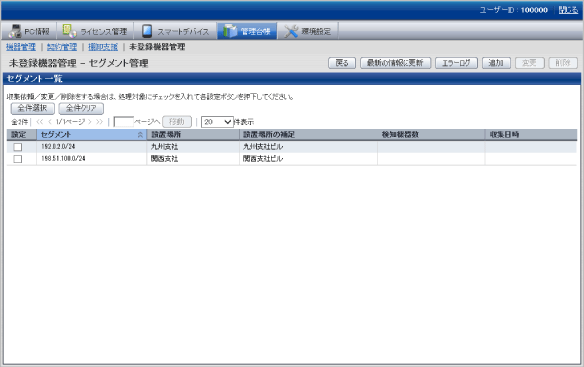Click the 1/1ページ page indicator
Screen dimensions: 584x367
click(x=70, y=122)
